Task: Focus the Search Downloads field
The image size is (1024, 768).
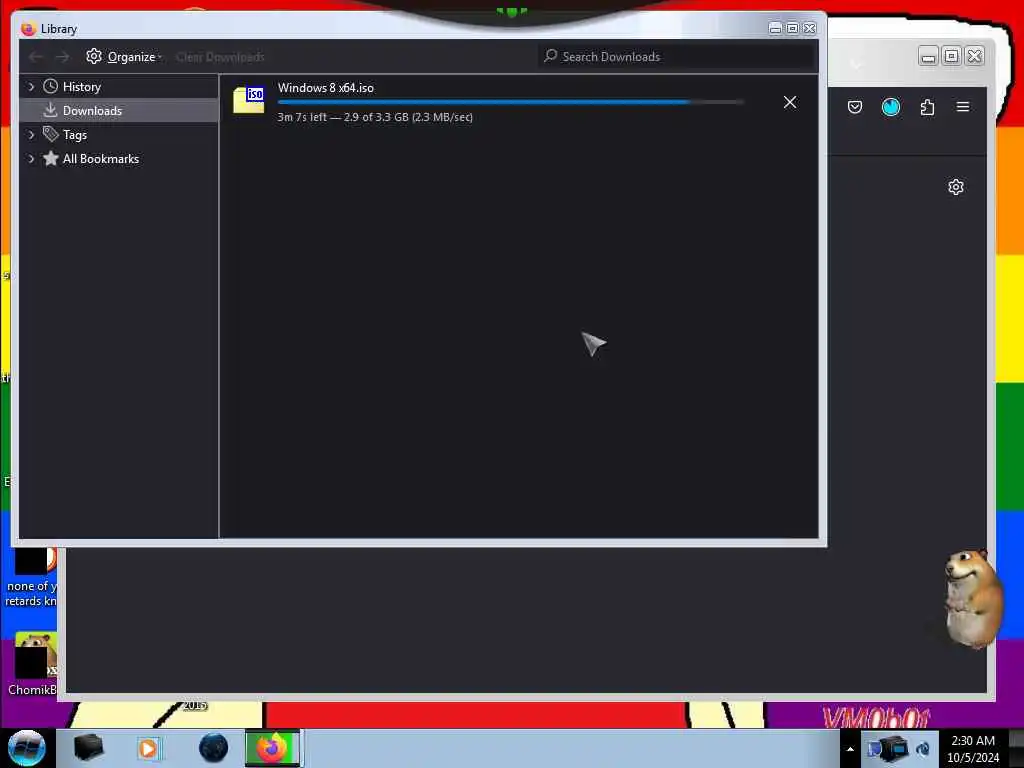Action: pyautogui.click(x=677, y=57)
